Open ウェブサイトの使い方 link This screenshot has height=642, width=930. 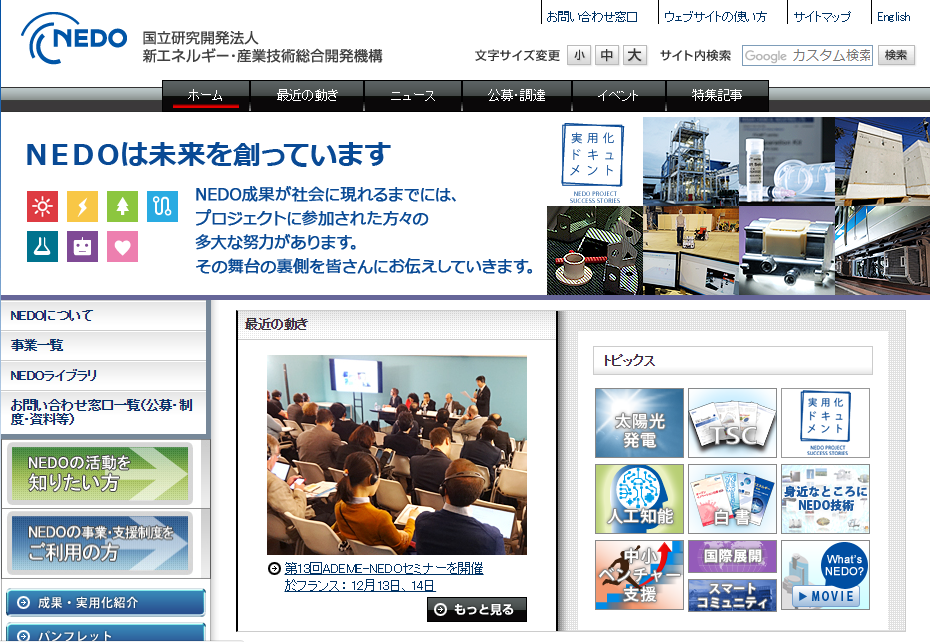coord(715,17)
